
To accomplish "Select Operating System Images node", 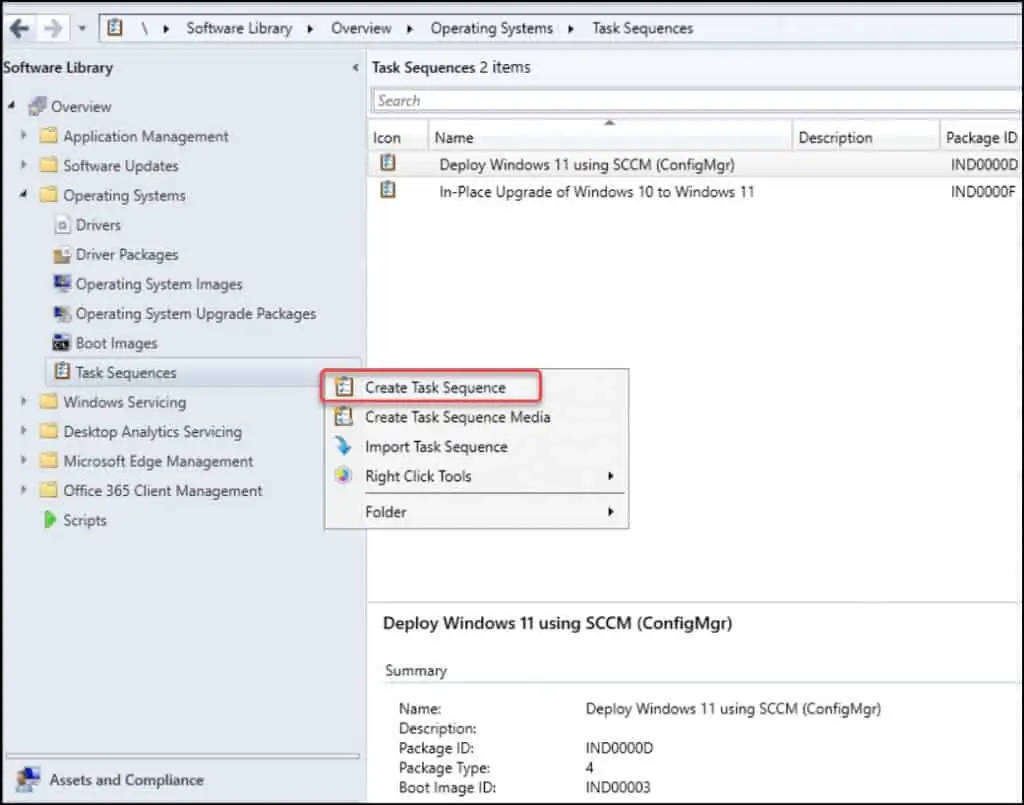I will [159, 284].
